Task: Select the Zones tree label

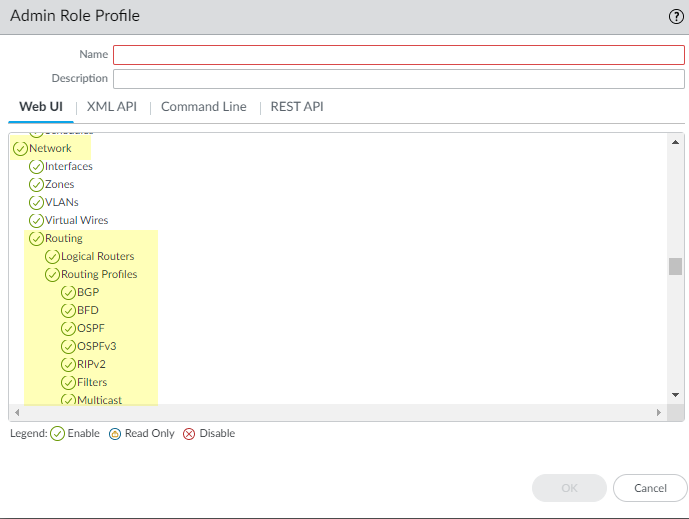Action: (x=59, y=185)
